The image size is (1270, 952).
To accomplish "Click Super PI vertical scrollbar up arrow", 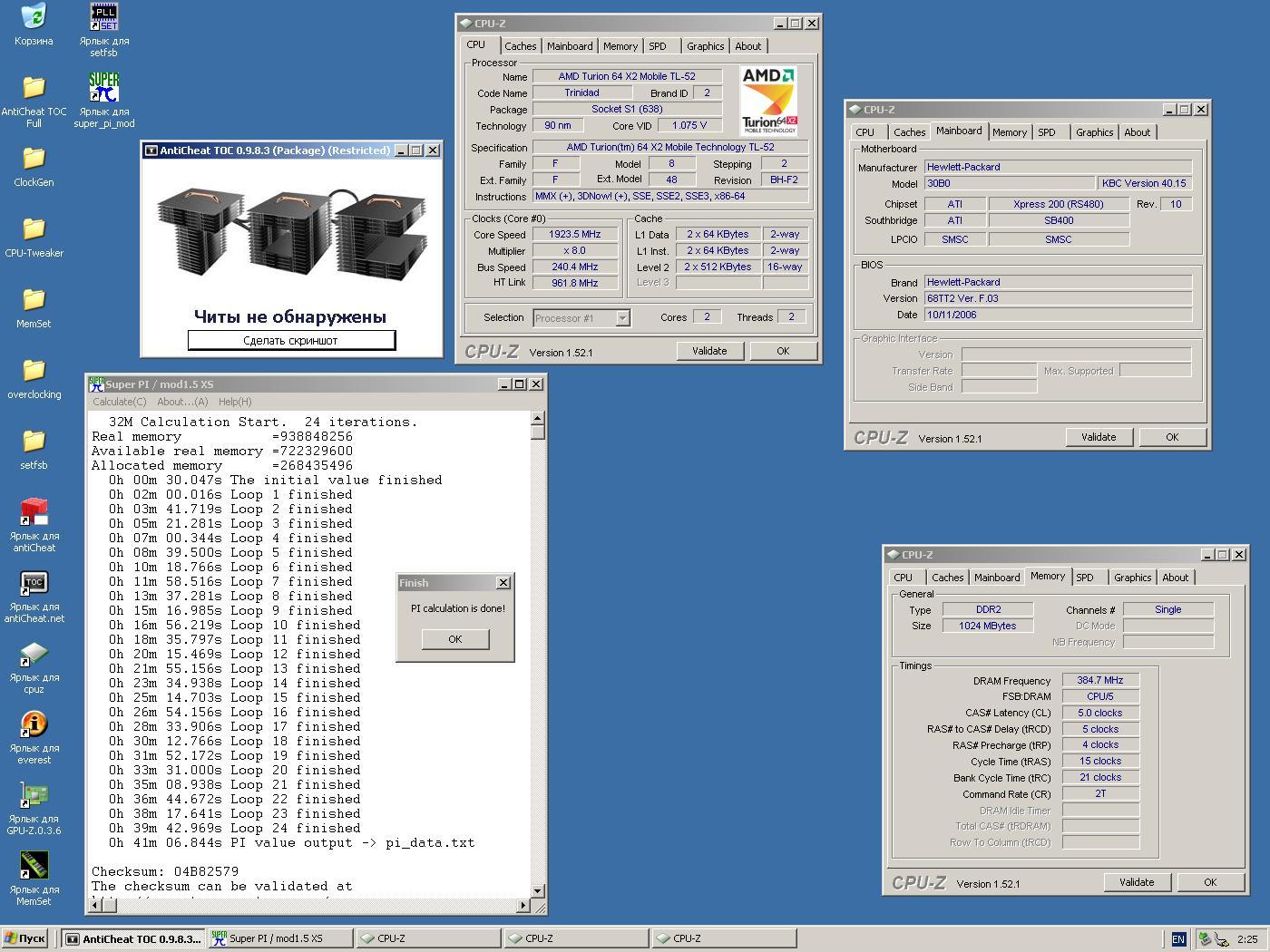I will (538, 418).
